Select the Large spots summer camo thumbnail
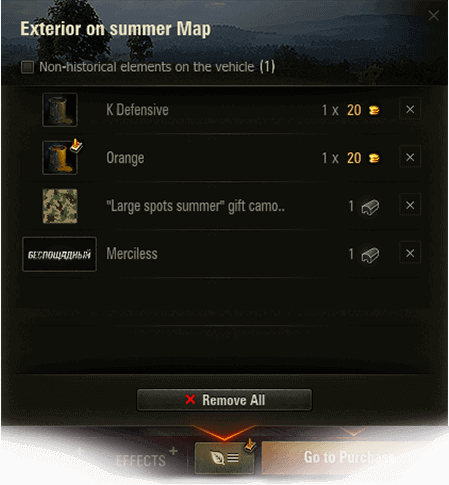Screen dimensions: 449x485 (60, 206)
